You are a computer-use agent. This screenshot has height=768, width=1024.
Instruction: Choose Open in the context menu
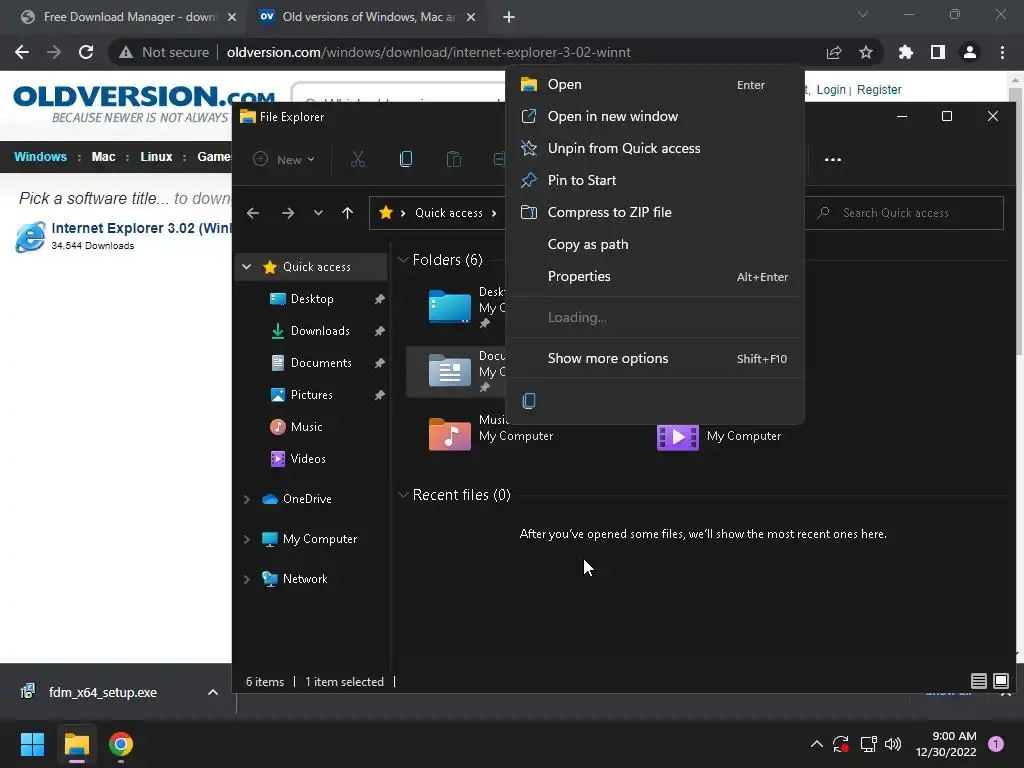[x=655, y=84]
